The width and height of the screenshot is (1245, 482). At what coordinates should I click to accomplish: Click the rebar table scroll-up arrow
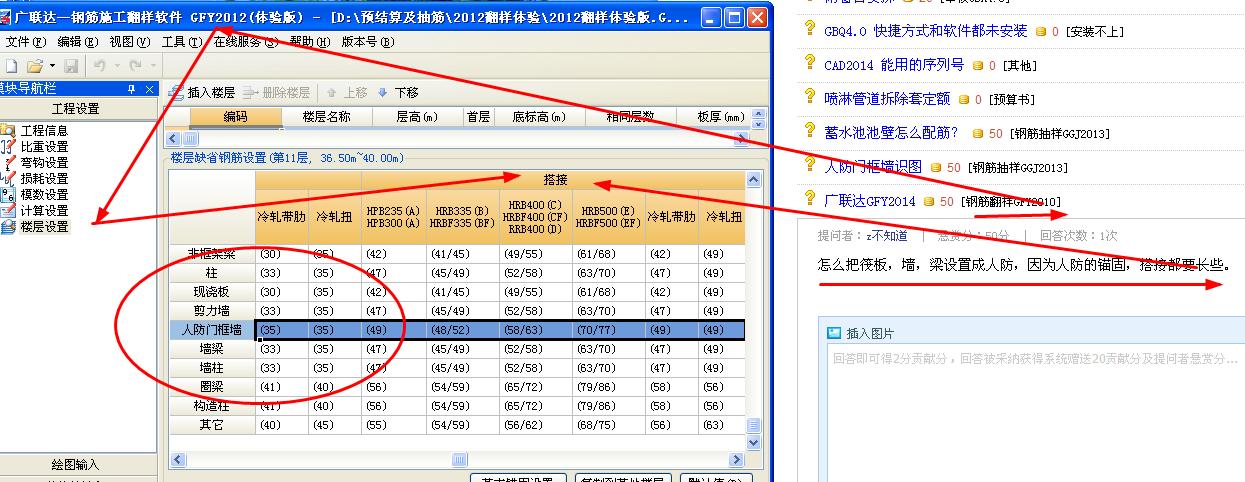pyautogui.click(x=754, y=178)
